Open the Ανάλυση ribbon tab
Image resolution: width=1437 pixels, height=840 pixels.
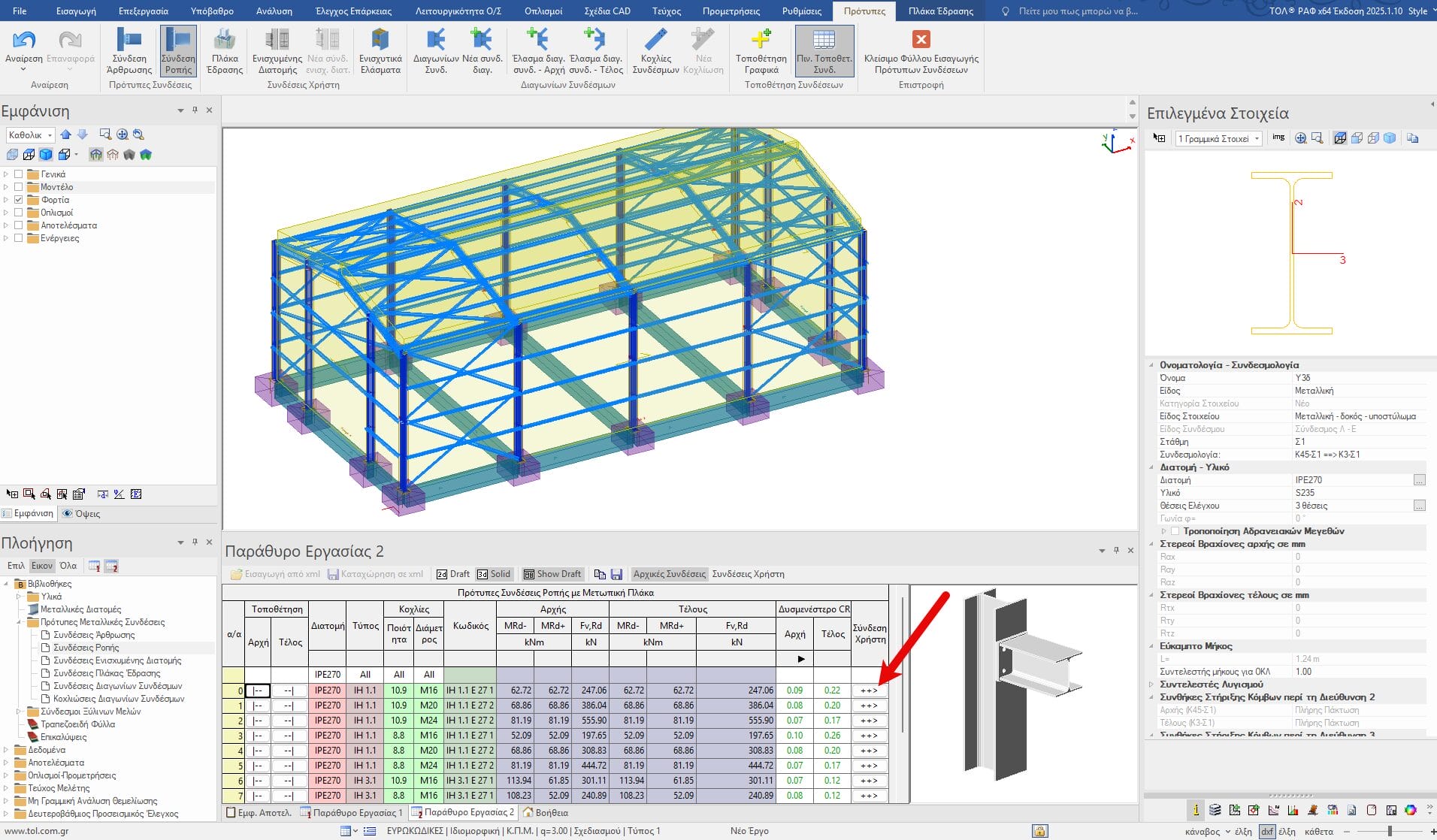click(274, 11)
